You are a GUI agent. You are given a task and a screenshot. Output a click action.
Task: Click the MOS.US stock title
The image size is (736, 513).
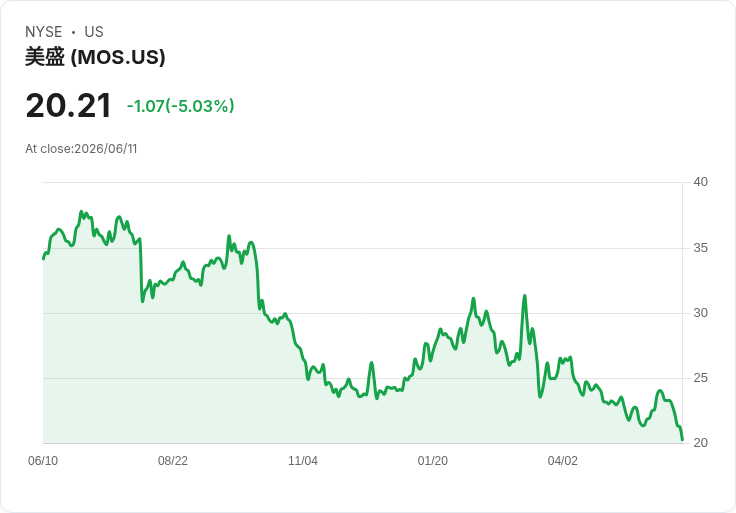pos(95,57)
